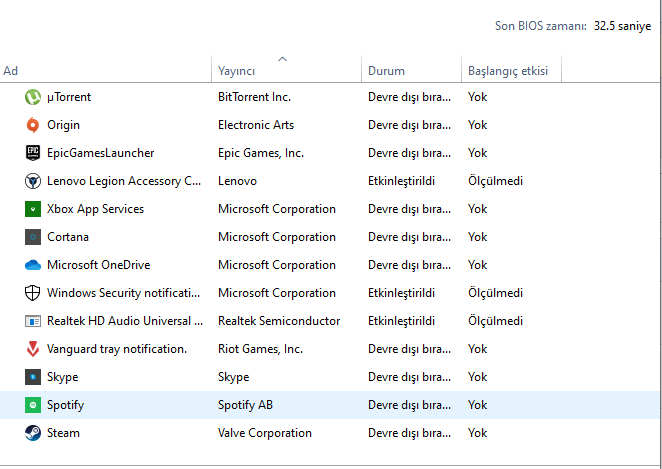The image size is (662, 469).
Task: Select Realtek HD Audio Universal entry name
Action: pos(125,321)
